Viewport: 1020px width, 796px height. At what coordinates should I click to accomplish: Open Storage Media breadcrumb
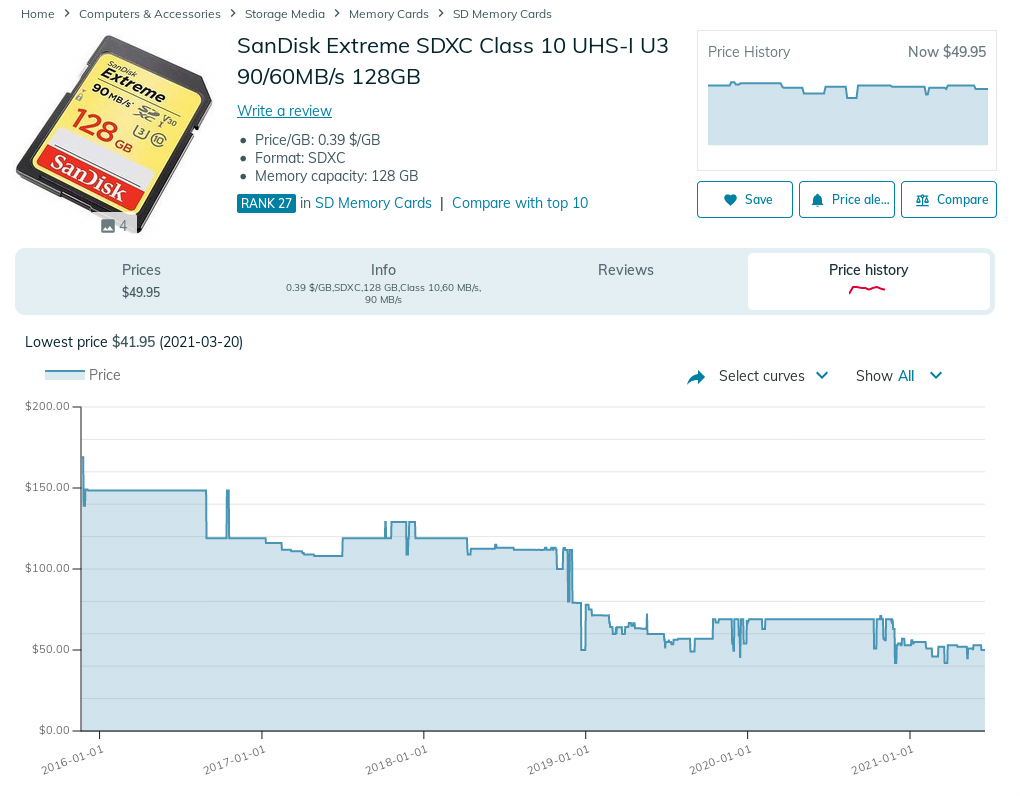[x=285, y=14]
